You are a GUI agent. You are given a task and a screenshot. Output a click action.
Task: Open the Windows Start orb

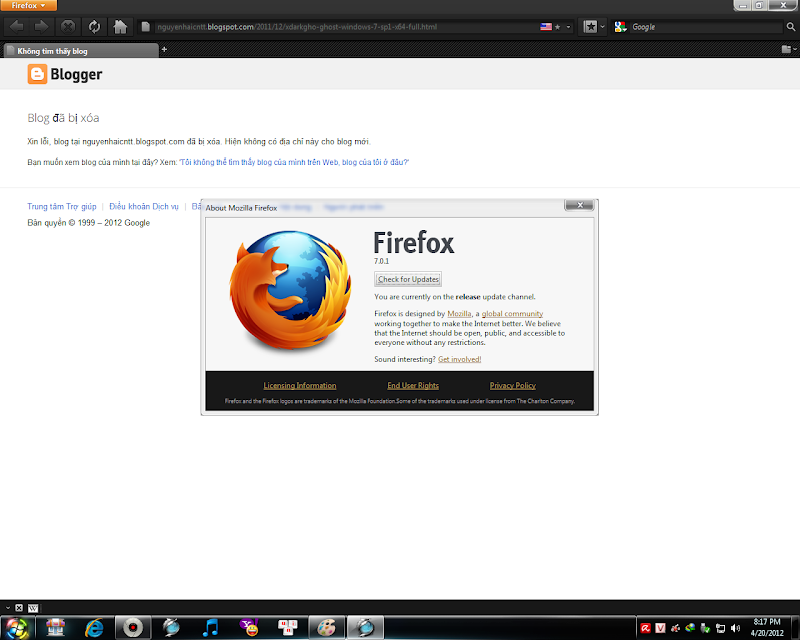pyautogui.click(x=16, y=628)
